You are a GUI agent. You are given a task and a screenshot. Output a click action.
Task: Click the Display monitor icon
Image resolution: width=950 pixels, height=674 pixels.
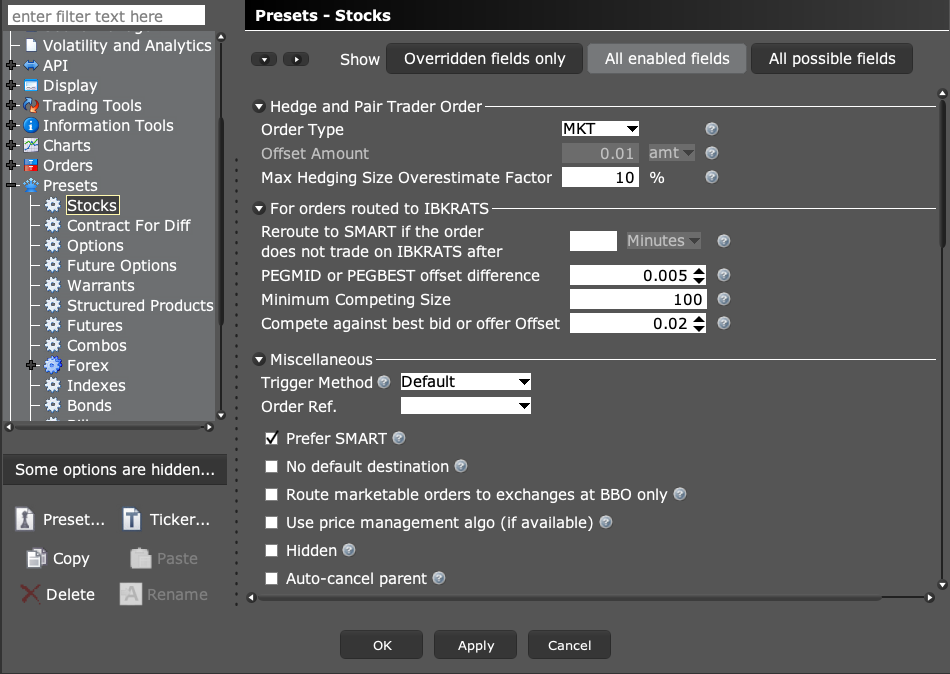(31, 85)
